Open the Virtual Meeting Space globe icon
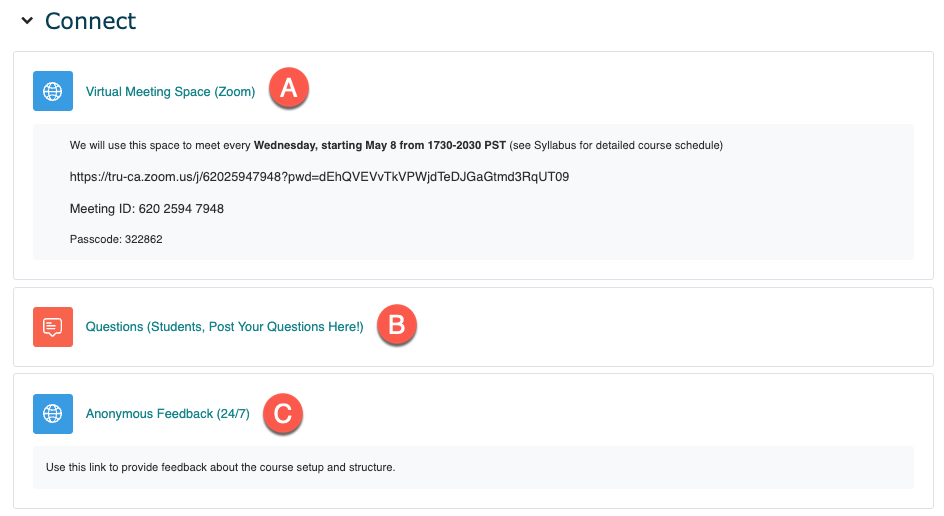 pos(53,91)
